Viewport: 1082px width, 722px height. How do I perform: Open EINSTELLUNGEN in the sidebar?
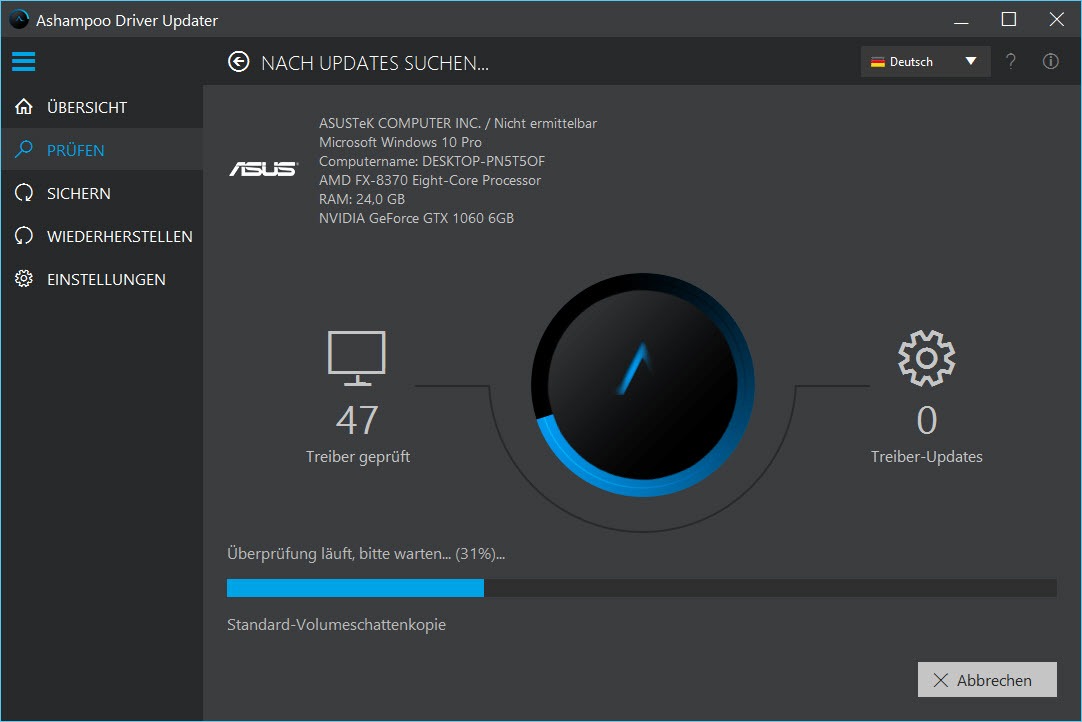(x=102, y=279)
